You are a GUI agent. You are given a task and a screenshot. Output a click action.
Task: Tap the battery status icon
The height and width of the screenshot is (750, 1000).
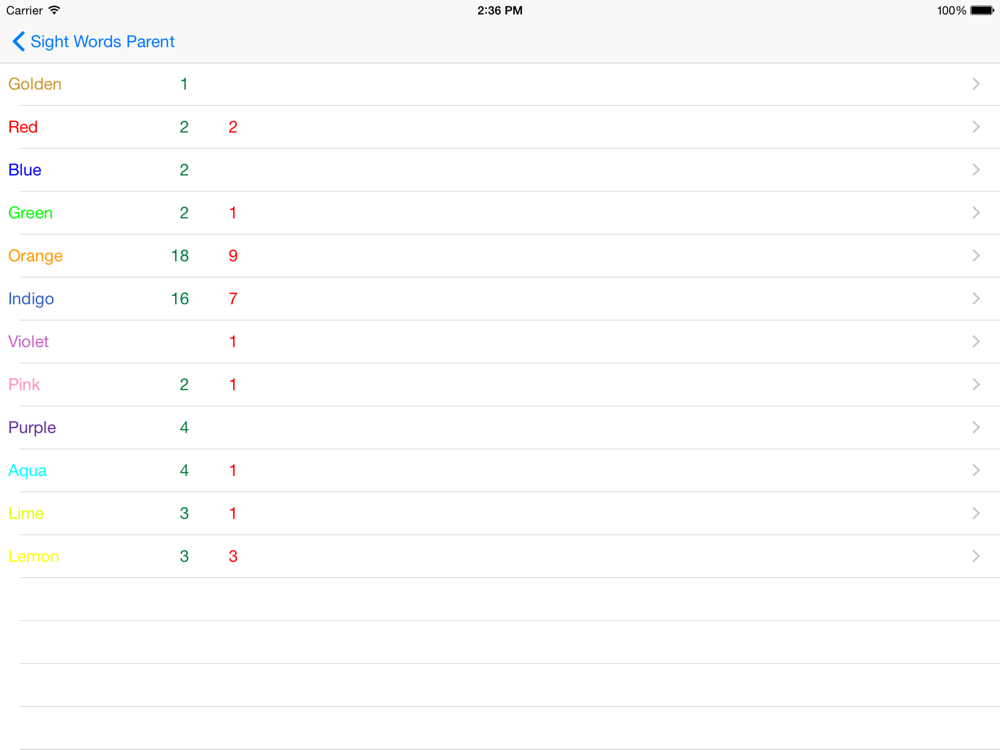(x=982, y=10)
